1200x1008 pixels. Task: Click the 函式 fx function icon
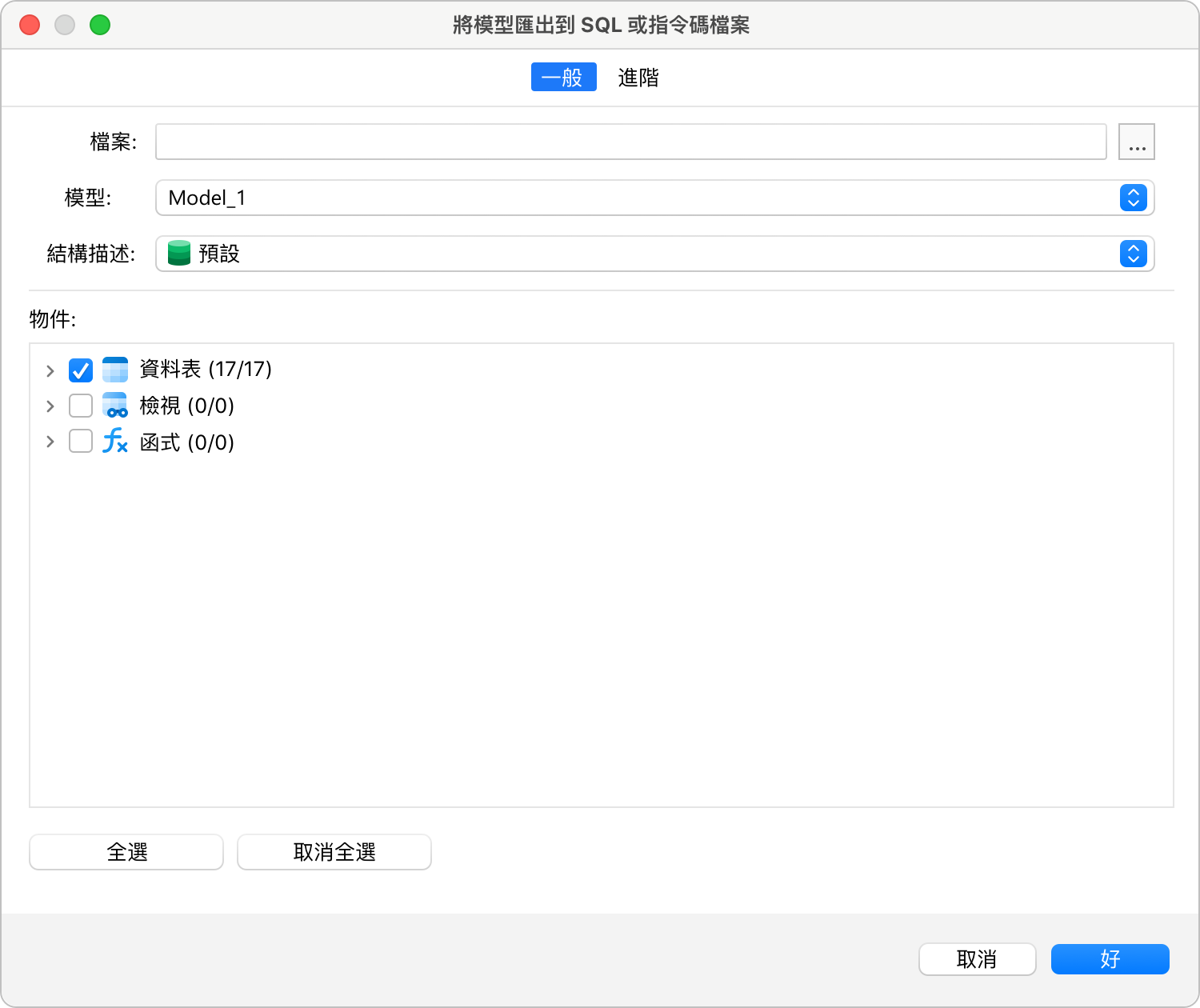115,441
